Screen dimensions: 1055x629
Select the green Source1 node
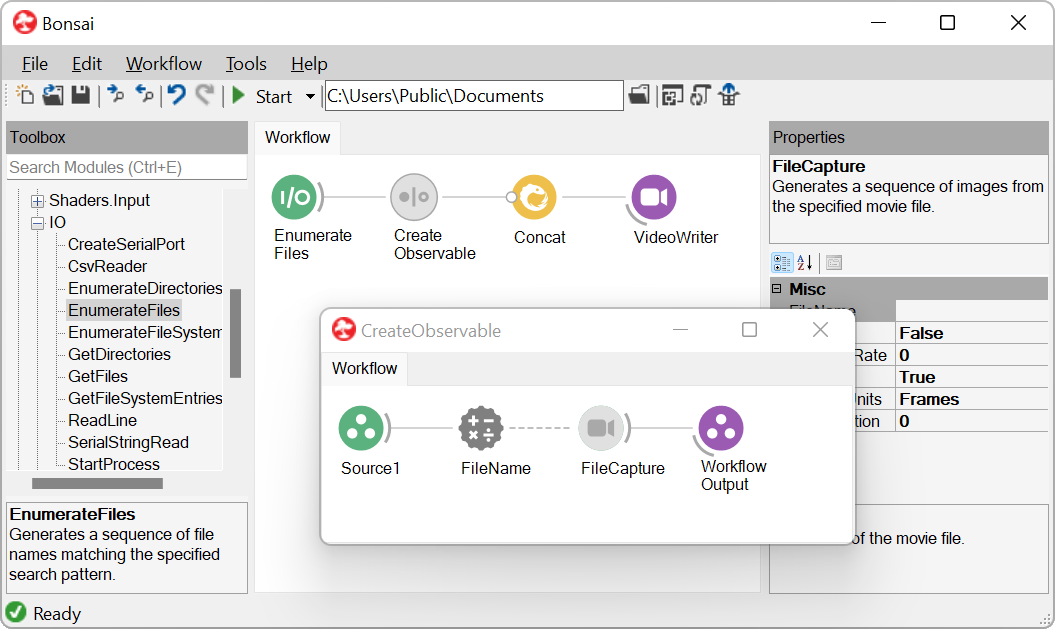click(x=361, y=428)
